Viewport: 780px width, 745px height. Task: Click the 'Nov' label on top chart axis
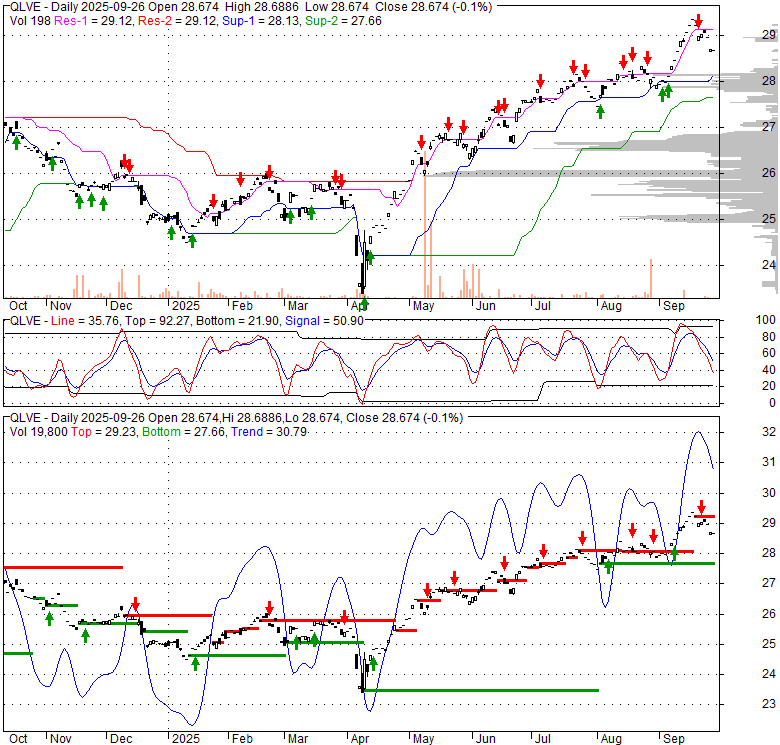[x=61, y=306]
